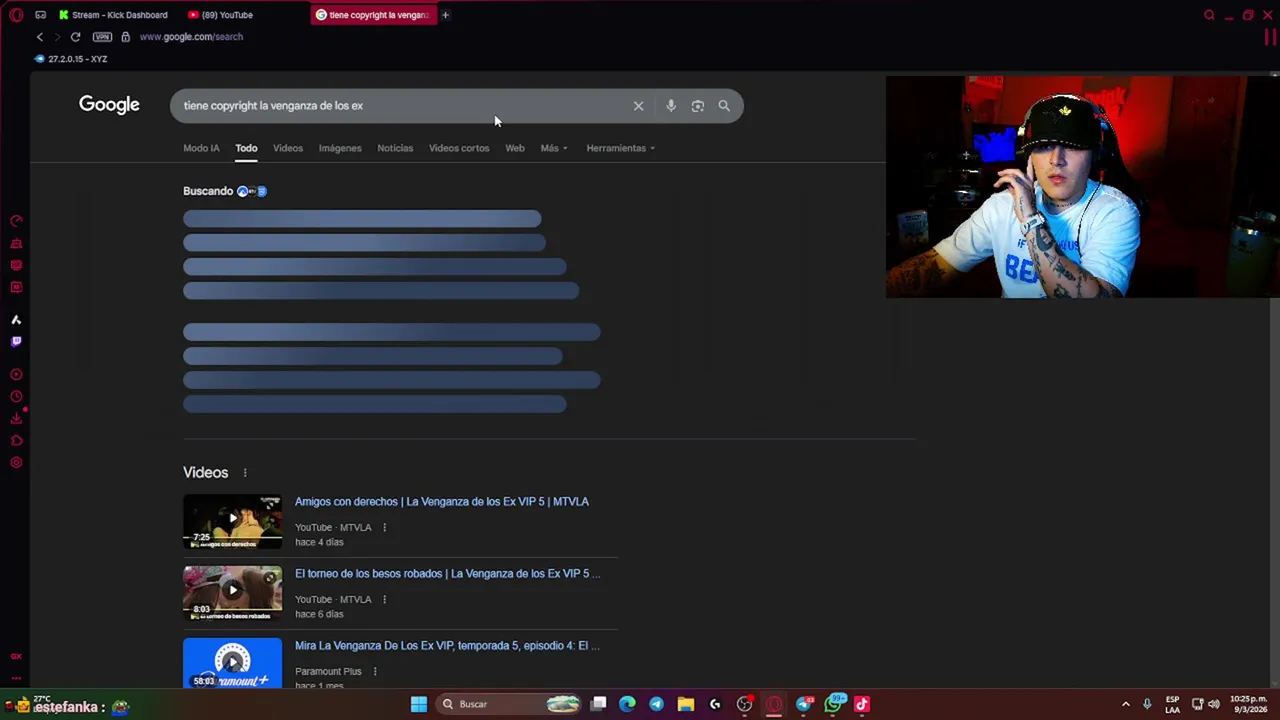The height and width of the screenshot is (720, 1280).
Task: Switch to the (89) YouTube tab
Action: click(221, 15)
